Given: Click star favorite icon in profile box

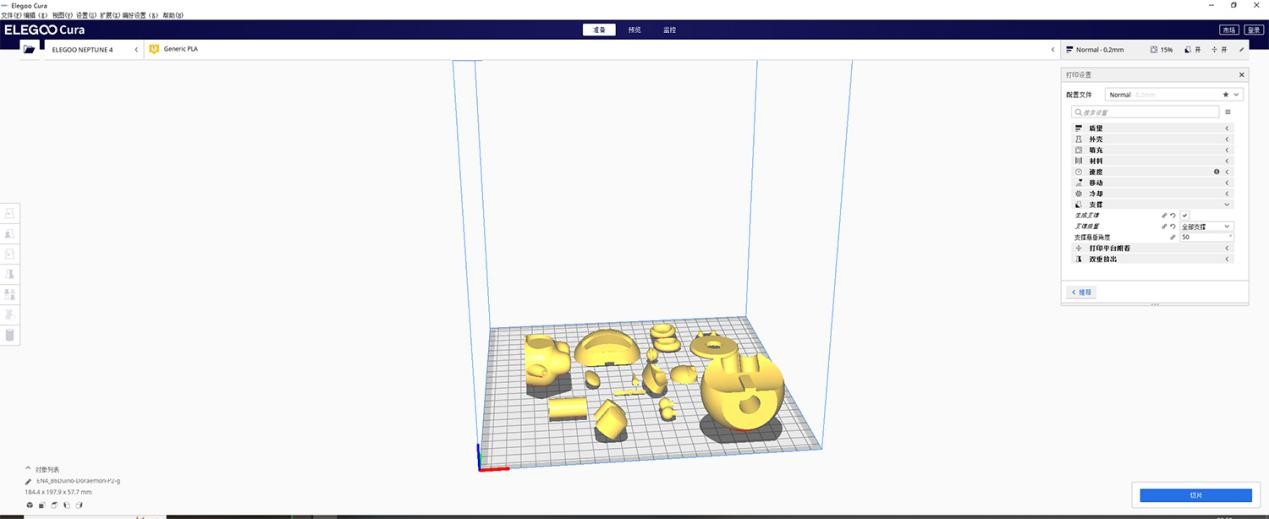Looking at the screenshot, I should coord(1226,94).
